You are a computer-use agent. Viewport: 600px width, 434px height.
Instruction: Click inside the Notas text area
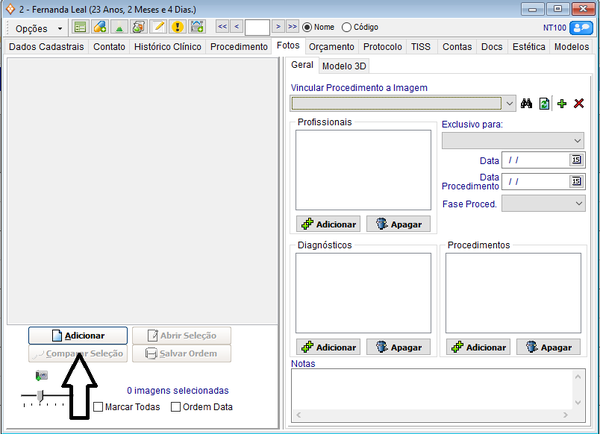[430, 395]
